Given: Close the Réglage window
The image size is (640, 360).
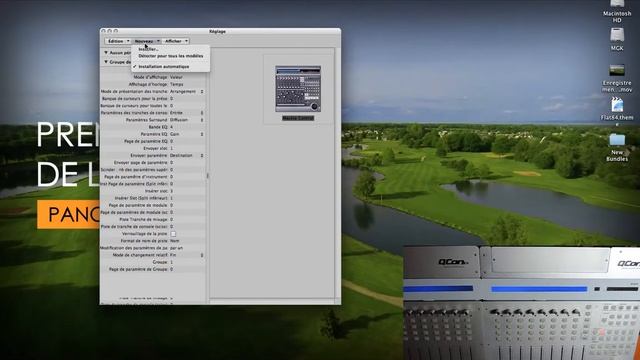Looking at the screenshot, I should [x=104, y=31].
